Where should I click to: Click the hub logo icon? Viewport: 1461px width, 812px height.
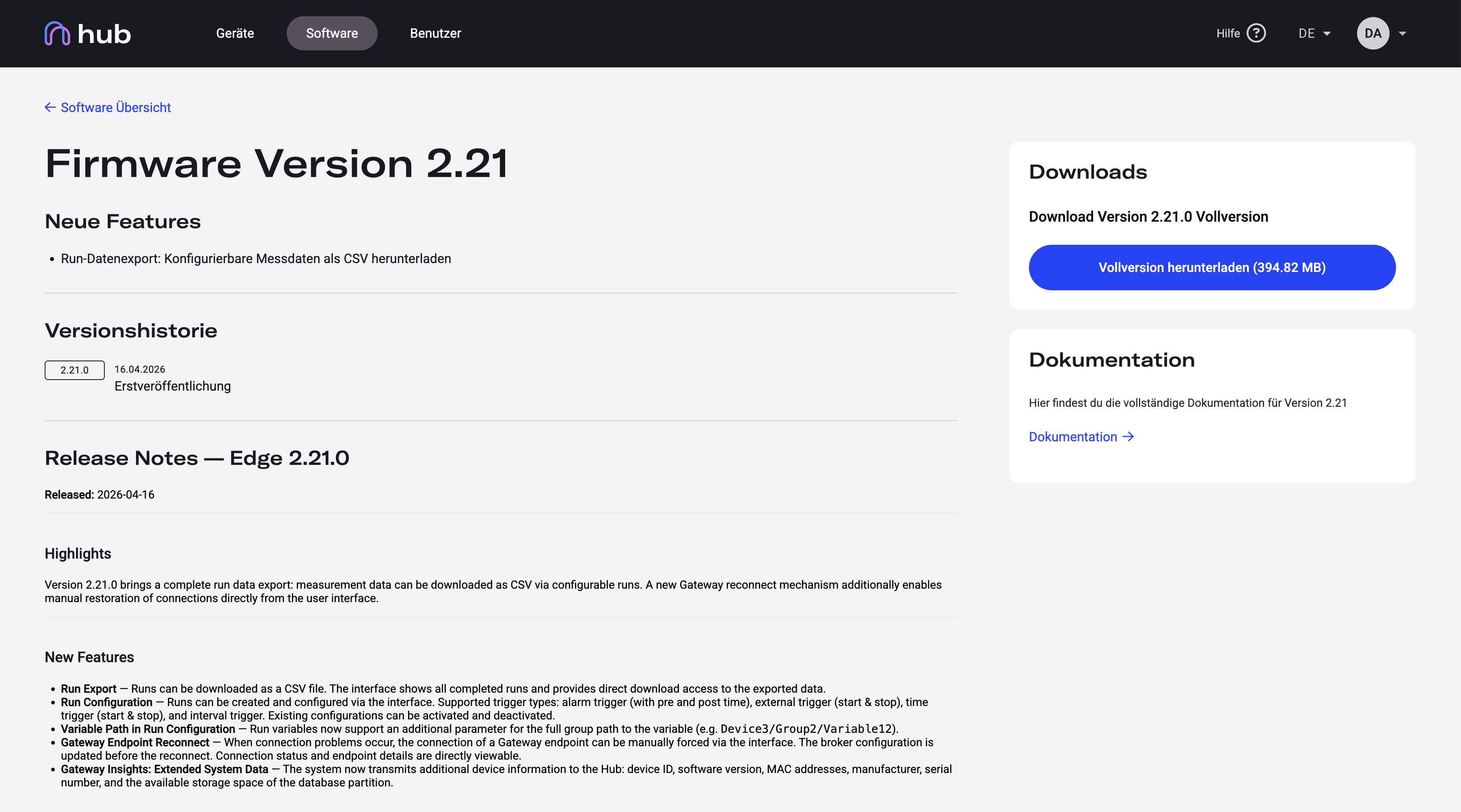tap(57, 33)
